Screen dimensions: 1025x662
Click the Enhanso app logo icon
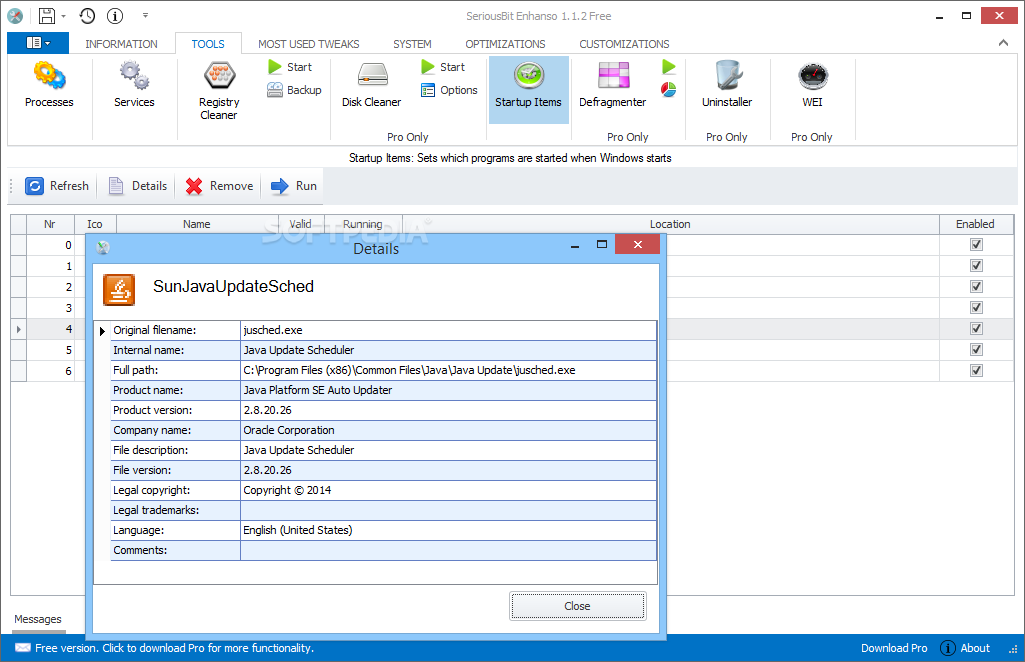point(15,16)
